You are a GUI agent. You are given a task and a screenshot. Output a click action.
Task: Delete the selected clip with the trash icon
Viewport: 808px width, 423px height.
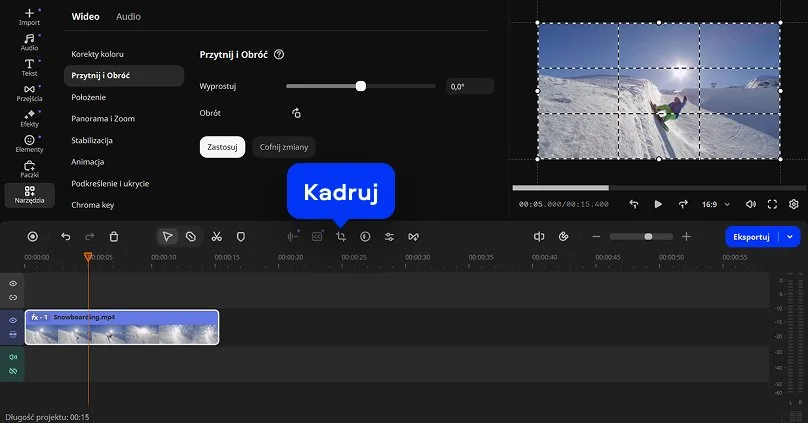(x=114, y=237)
